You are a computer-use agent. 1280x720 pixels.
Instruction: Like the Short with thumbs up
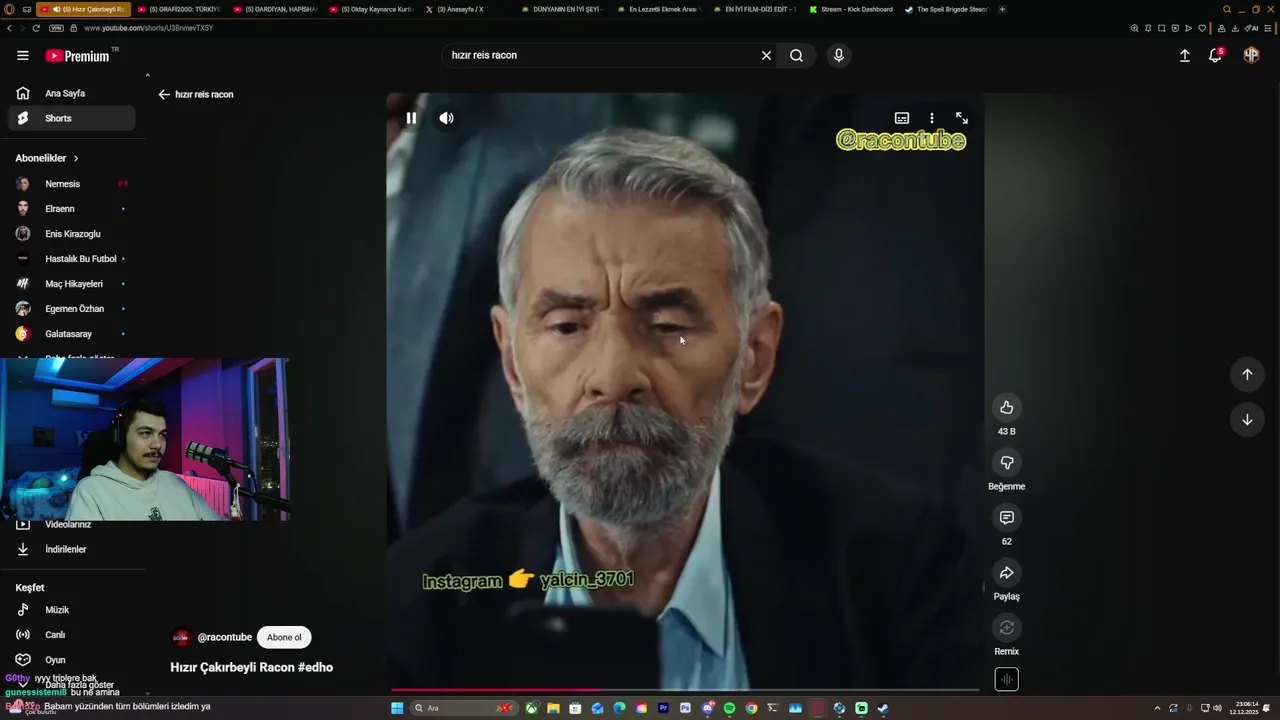tap(1007, 407)
